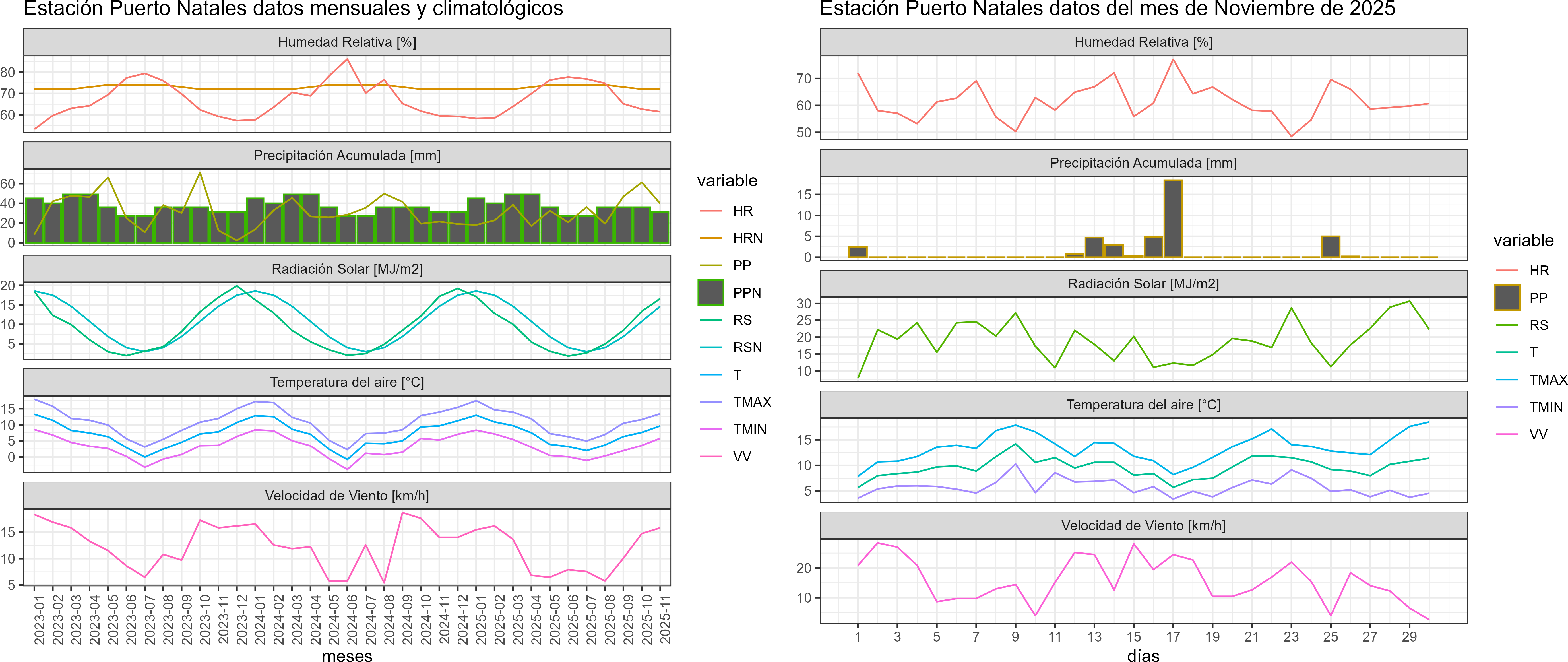1568x662 pixels.
Task: Click the 2025-11 label on the months axis
Action: (x=665, y=620)
